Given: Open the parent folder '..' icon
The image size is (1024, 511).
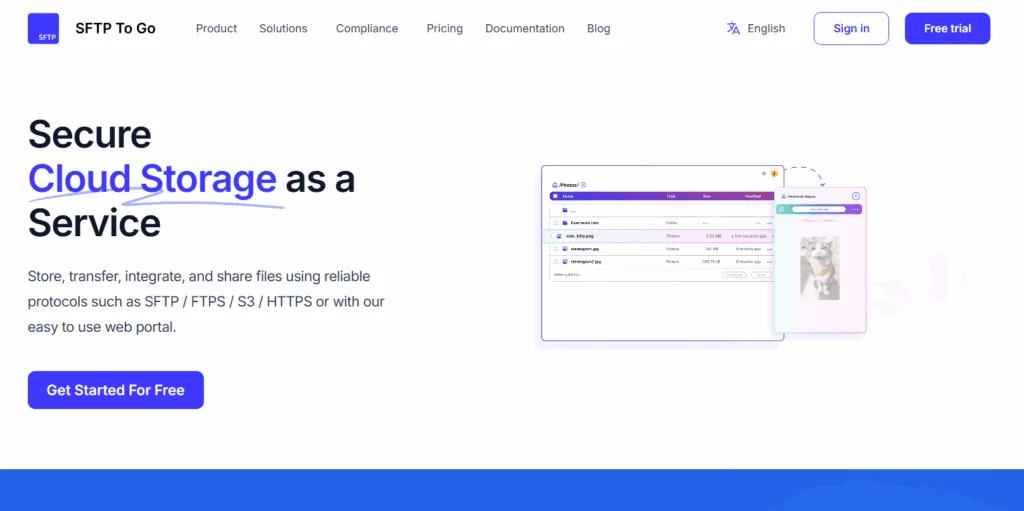Looking at the screenshot, I should (x=565, y=210).
